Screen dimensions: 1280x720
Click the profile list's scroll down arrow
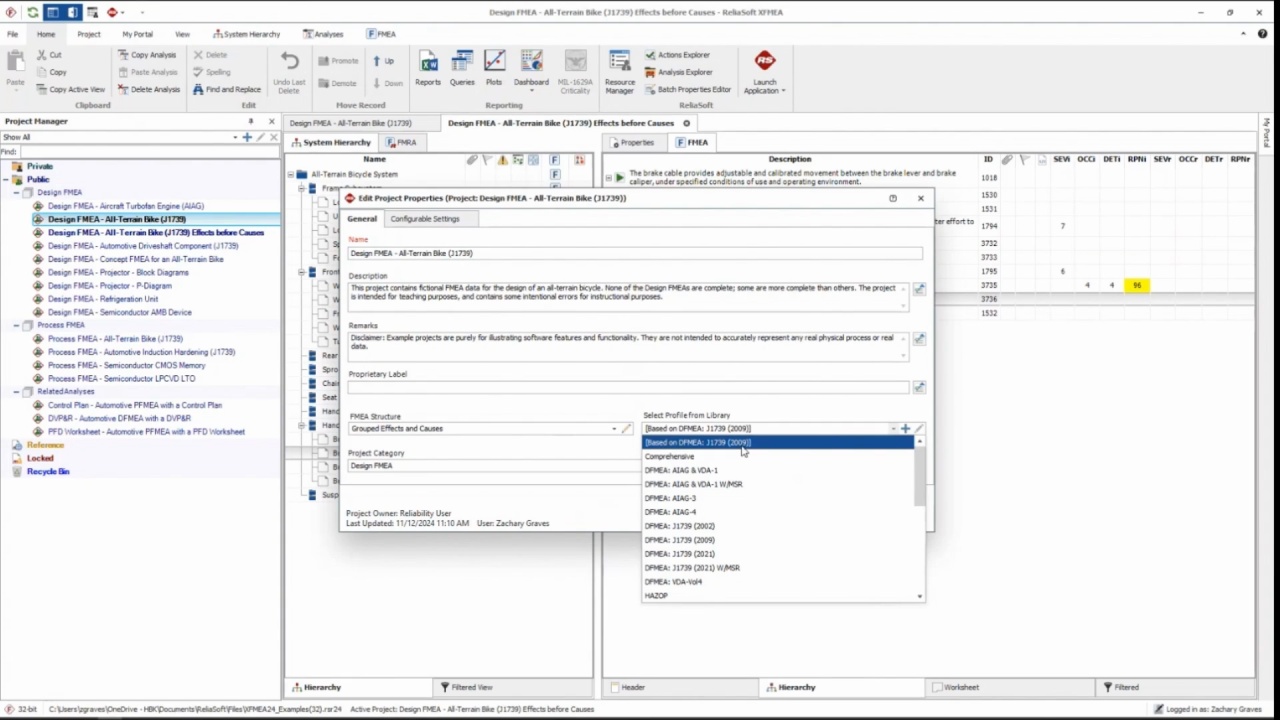pos(919,596)
